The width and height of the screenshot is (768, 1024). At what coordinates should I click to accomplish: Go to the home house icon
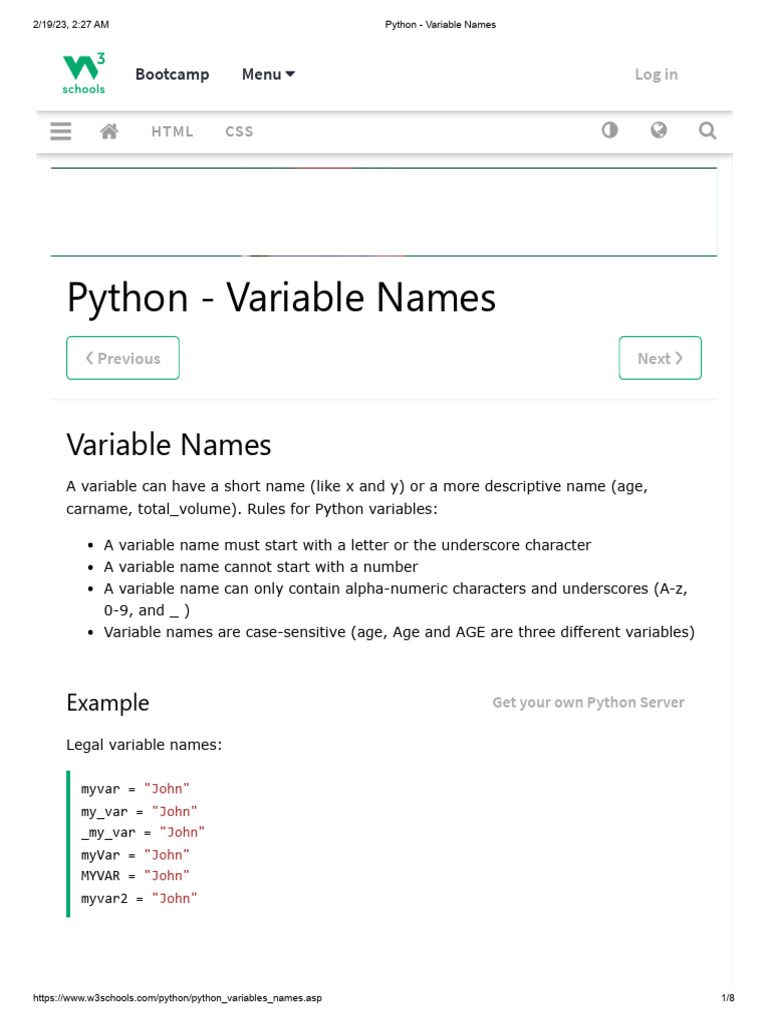click(x=109, y=131)
